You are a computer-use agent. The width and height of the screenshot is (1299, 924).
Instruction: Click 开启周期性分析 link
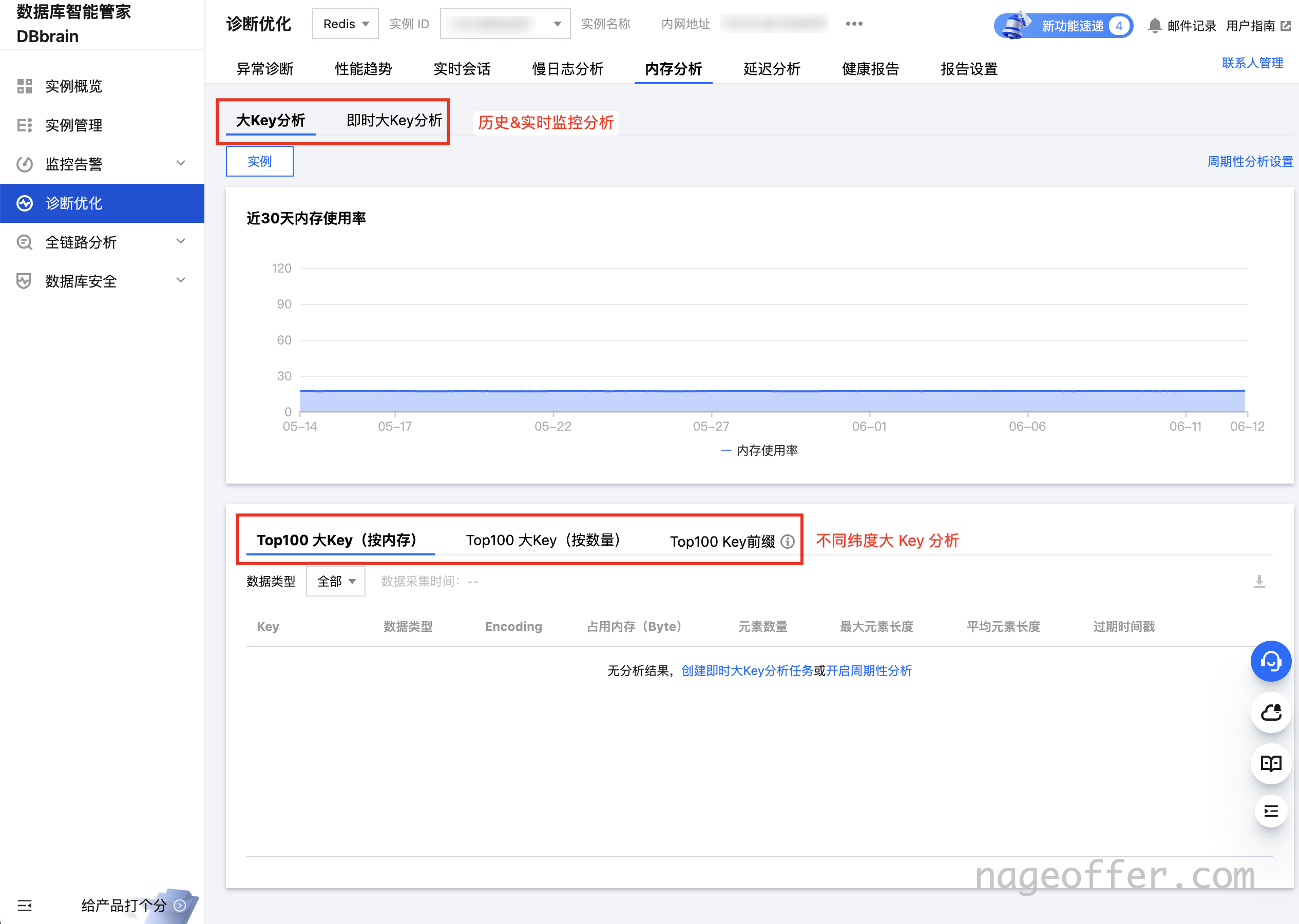(869, 671)
